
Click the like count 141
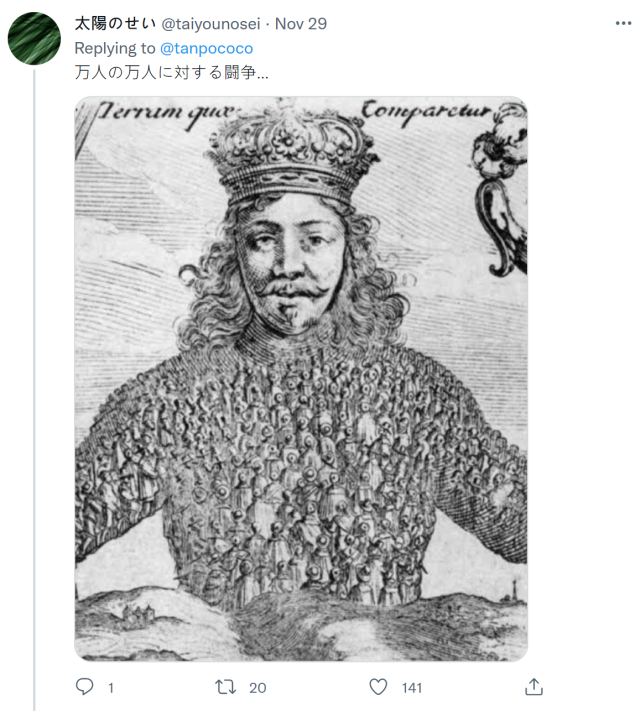click(412, 688)
